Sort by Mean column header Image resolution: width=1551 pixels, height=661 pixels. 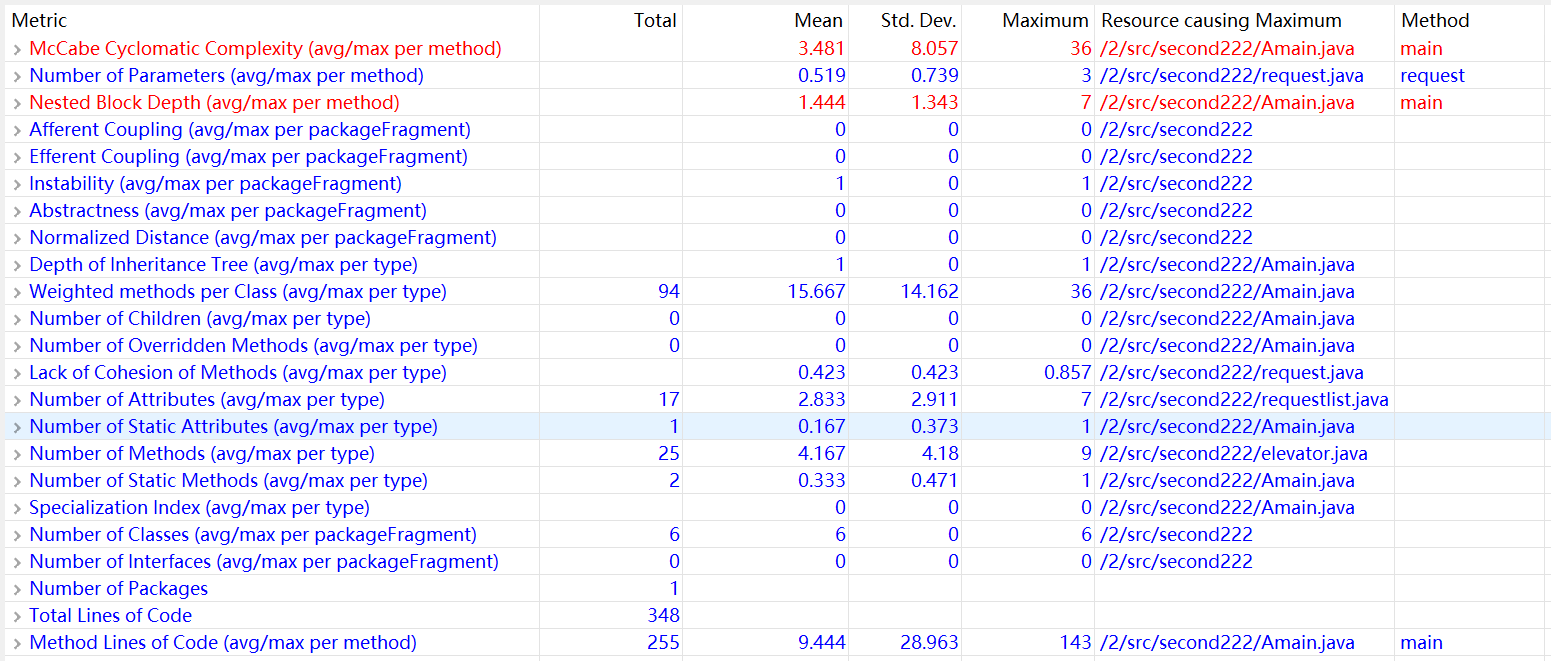(x=818, y=20)
